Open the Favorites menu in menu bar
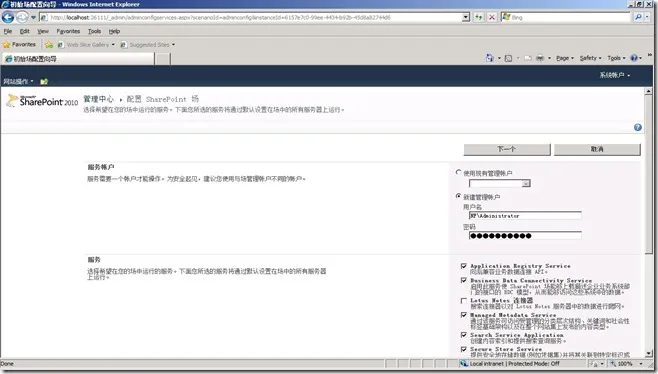658x374 pixels. [68, 31]
